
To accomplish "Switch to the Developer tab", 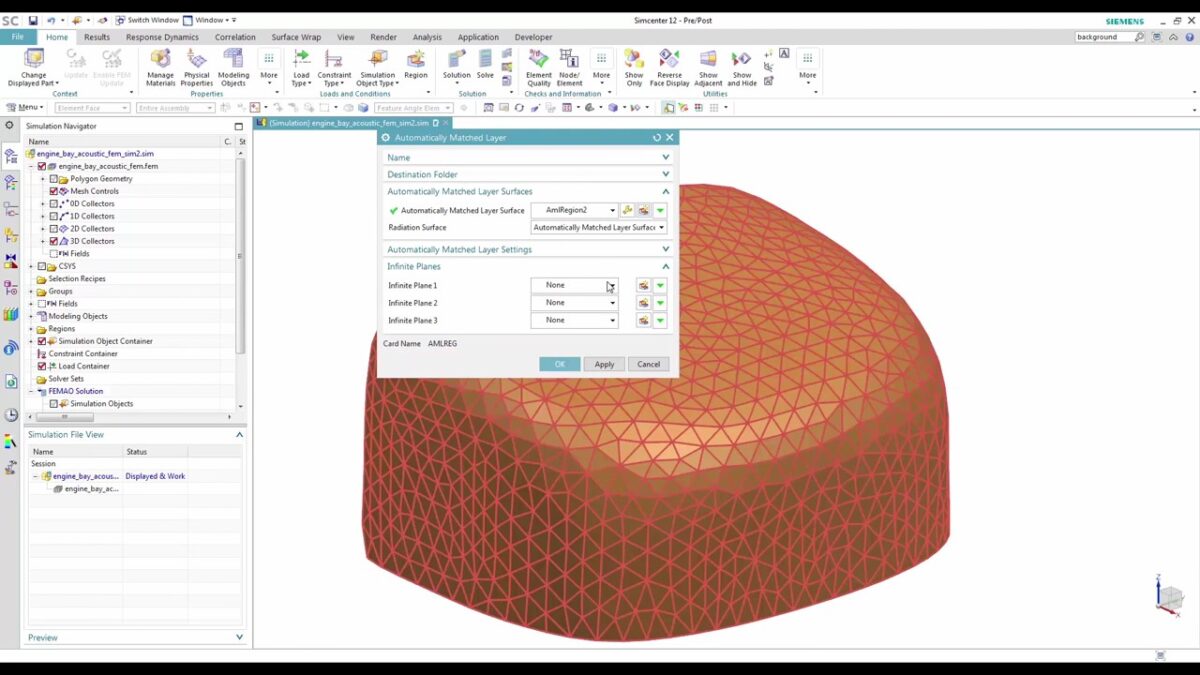I will (533, 37).
